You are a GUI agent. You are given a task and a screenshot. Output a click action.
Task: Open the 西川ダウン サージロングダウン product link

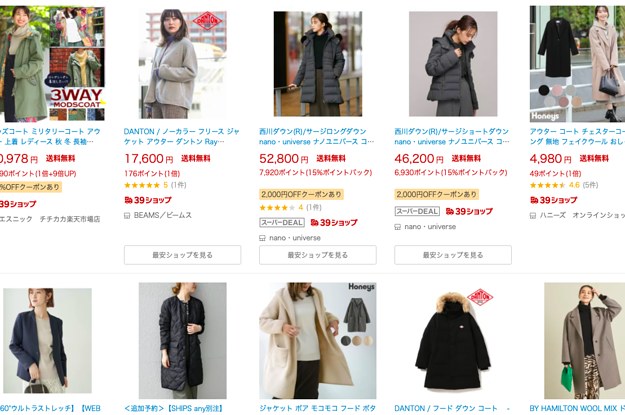pos(317,136)
